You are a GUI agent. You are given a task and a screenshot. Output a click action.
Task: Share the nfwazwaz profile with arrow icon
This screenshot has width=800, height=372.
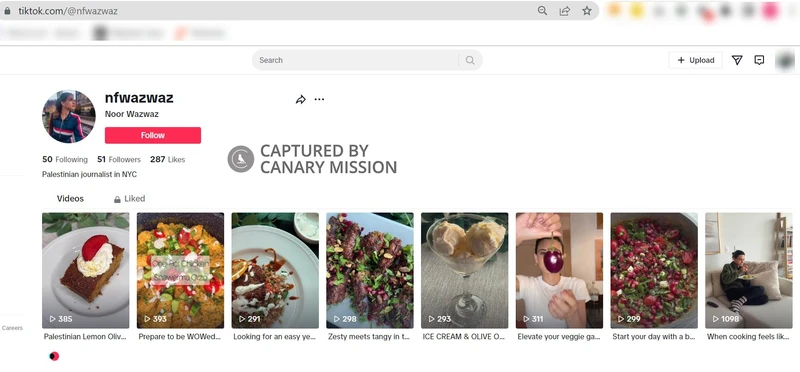[301, 100]
